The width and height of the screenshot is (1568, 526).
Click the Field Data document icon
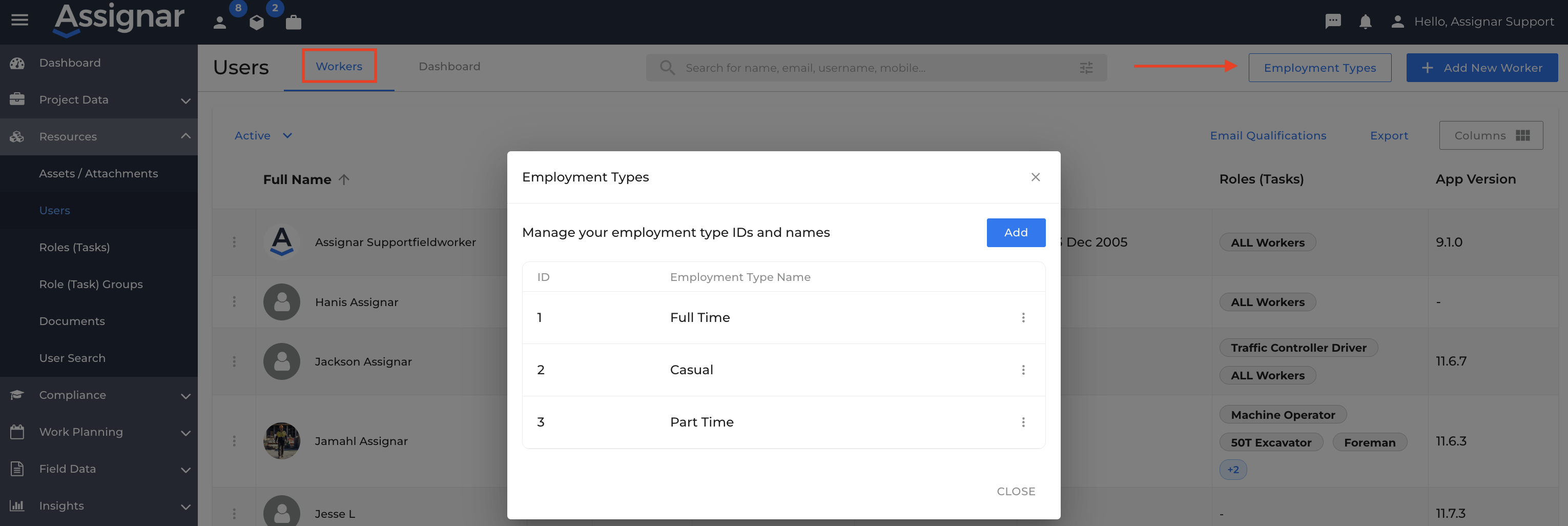click(17, 469)
